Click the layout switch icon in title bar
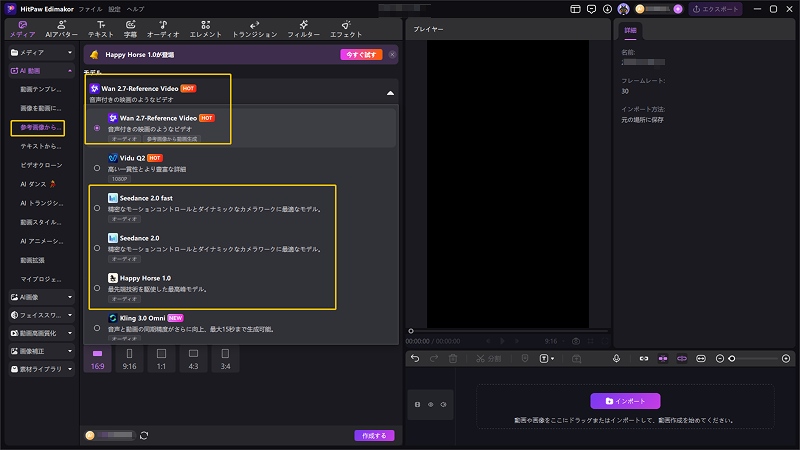The width and height of the screenshot is (800, 450). [576, 9]
